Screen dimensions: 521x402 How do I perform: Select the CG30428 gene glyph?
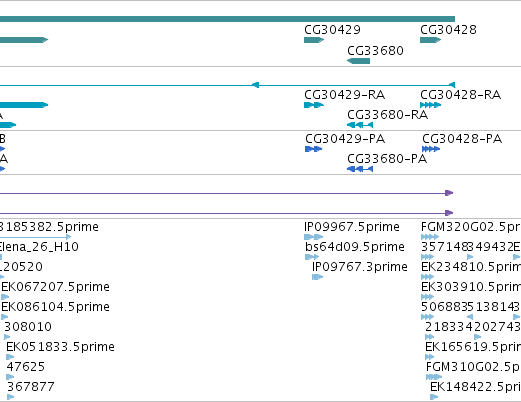[x=431, y=40]
